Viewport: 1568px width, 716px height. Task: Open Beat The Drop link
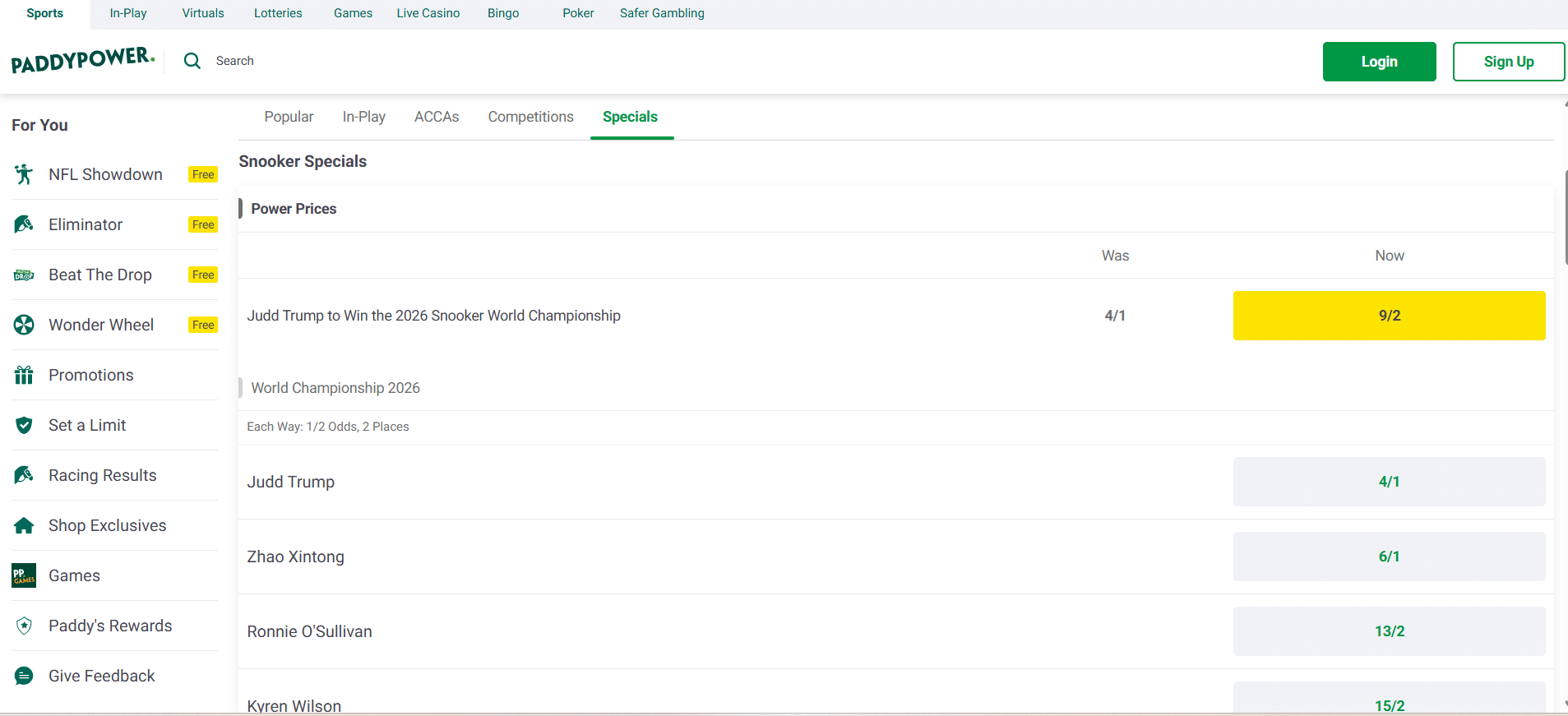(x=115, y=275)
